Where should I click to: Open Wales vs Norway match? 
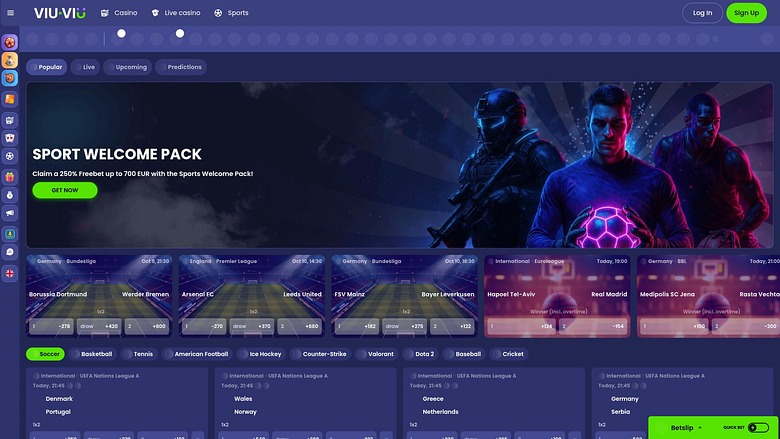click(305, 403)
